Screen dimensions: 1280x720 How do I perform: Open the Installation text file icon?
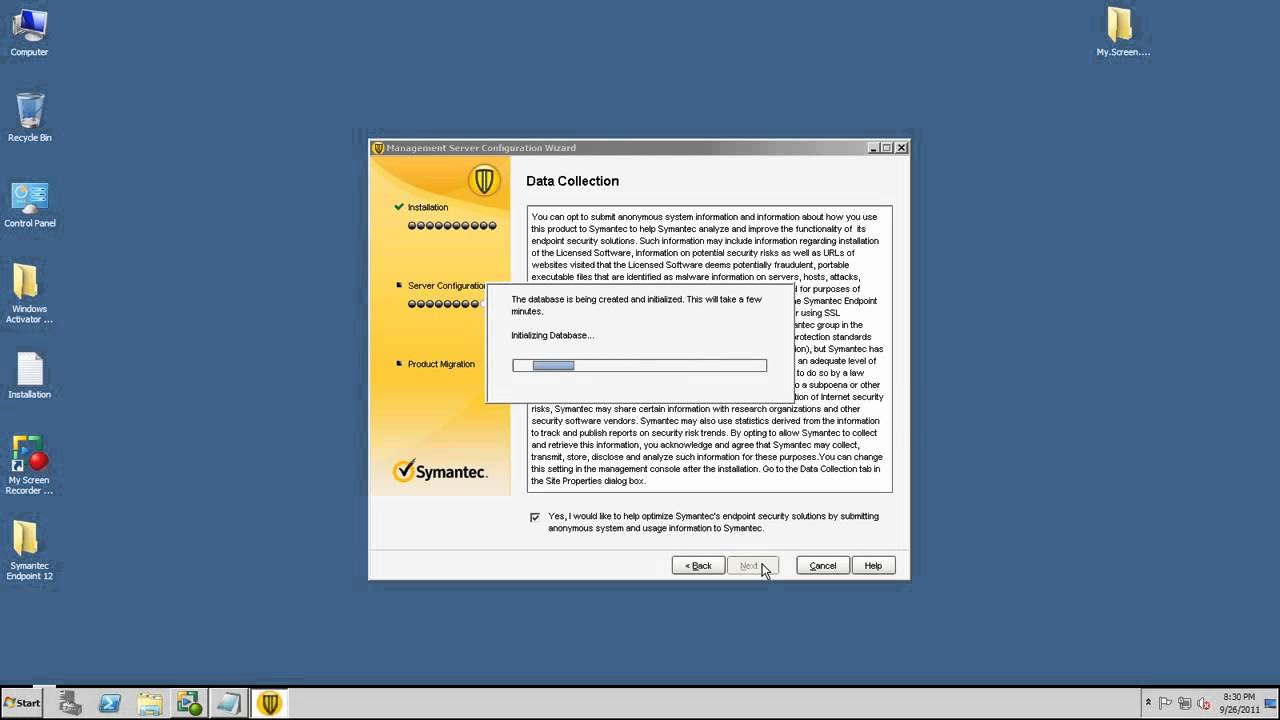coord(29,376)
